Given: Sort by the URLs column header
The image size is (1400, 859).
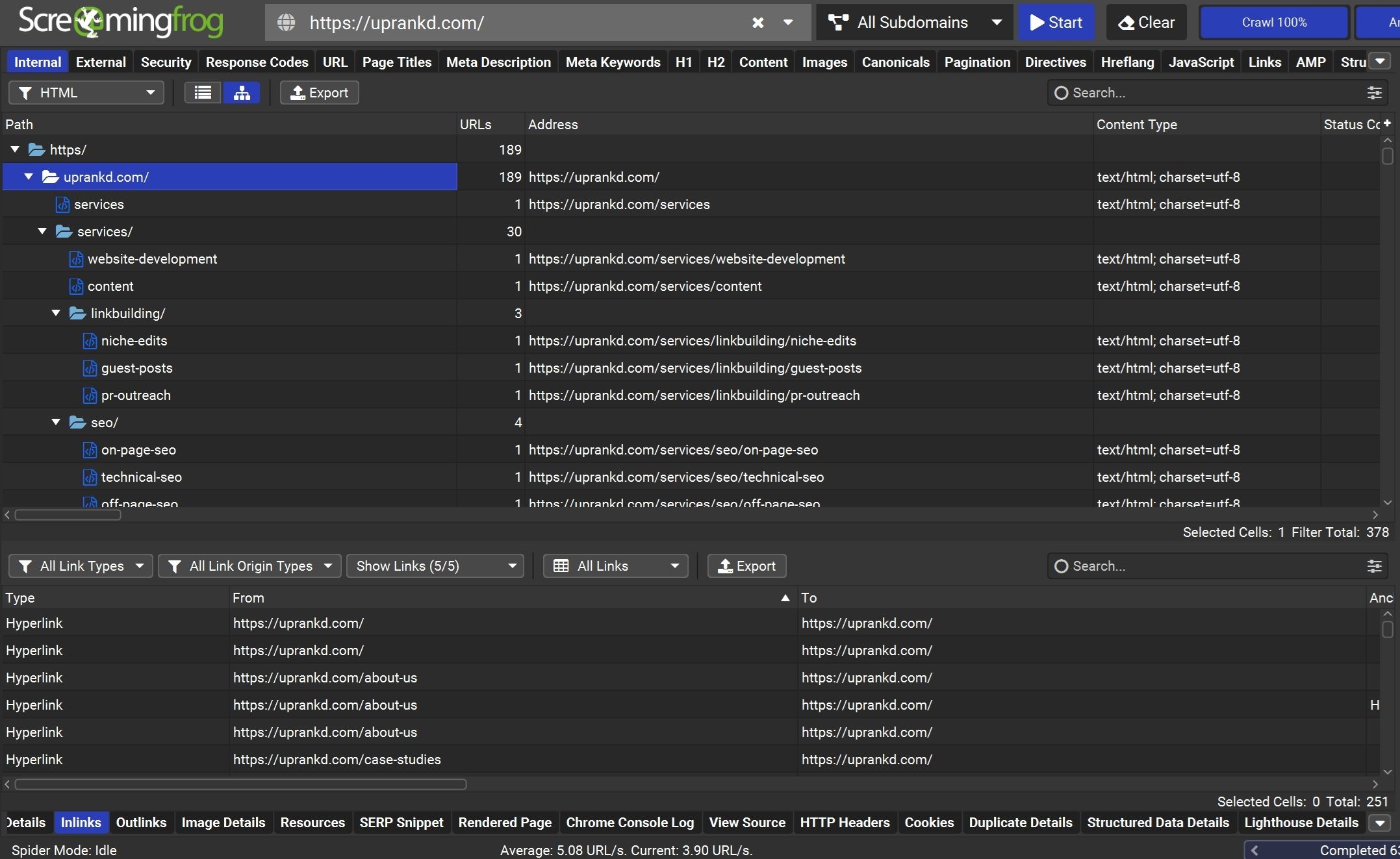Looking at the screenshot, I should tap(490, 124).
